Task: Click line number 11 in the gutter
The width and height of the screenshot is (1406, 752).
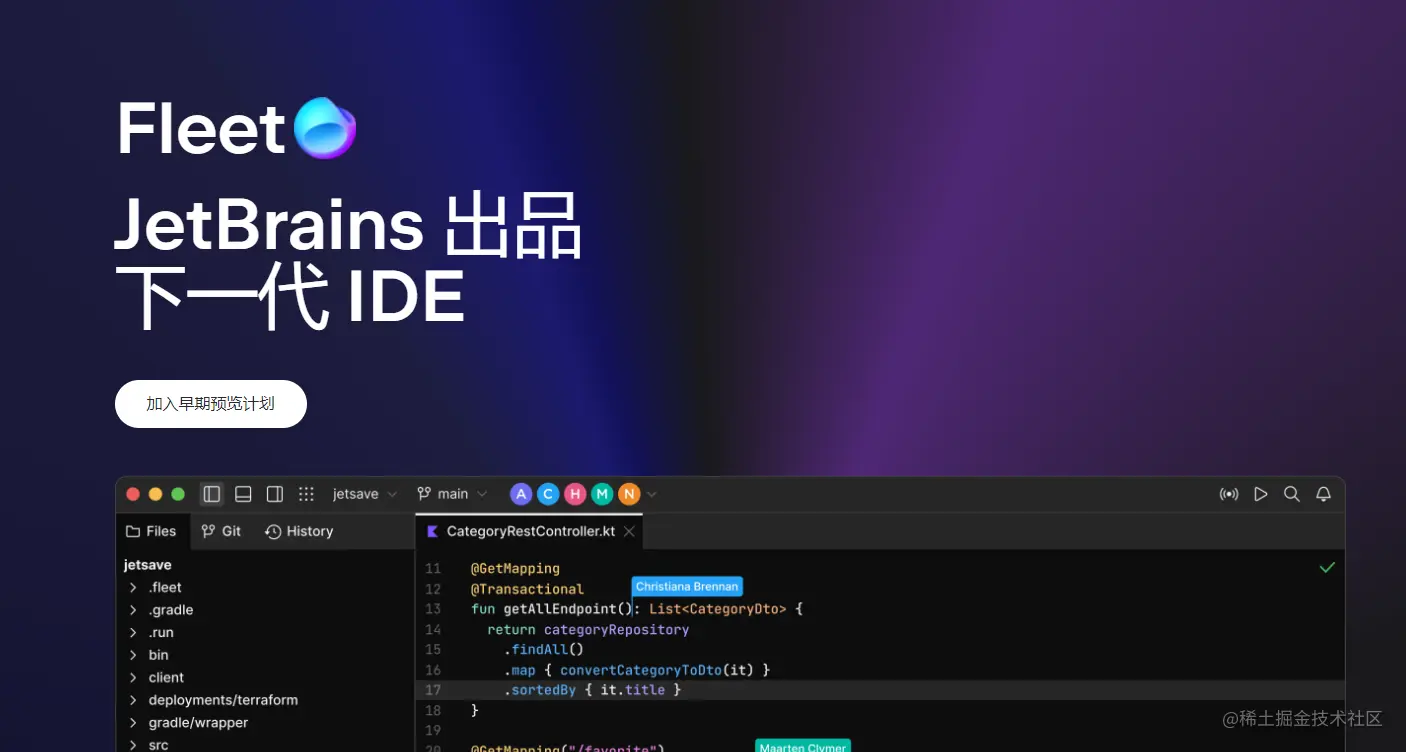Action: point(432,568)
